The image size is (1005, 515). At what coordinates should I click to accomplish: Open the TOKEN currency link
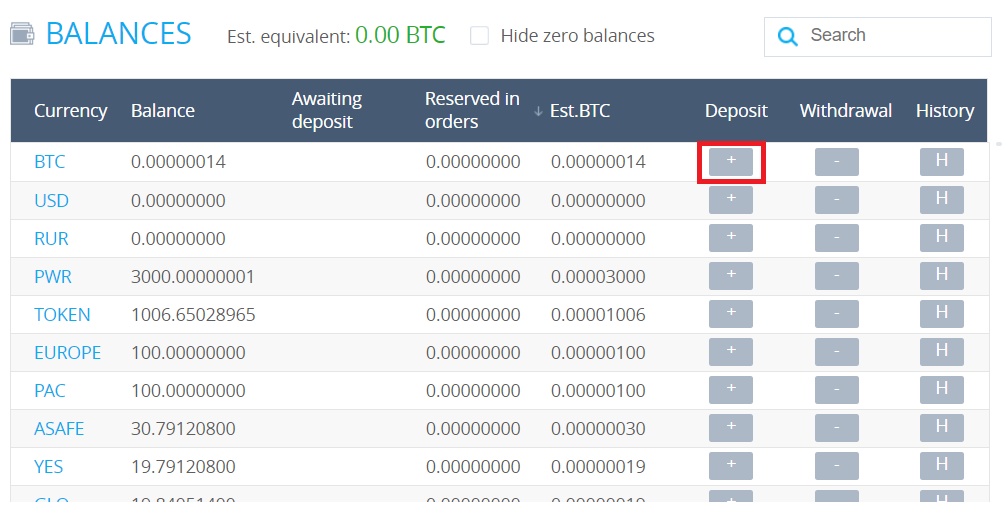pyautogui.click(x=62, y=314)
